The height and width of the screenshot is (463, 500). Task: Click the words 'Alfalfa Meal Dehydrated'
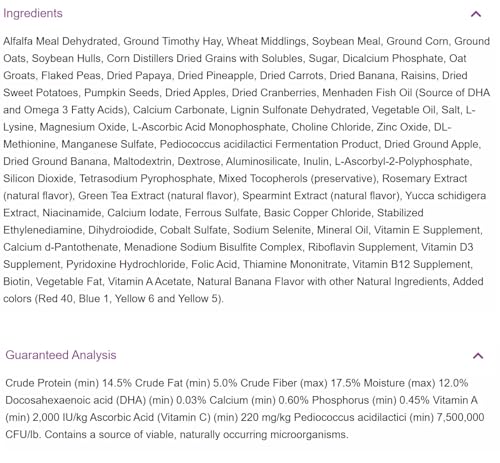(60, 41)
